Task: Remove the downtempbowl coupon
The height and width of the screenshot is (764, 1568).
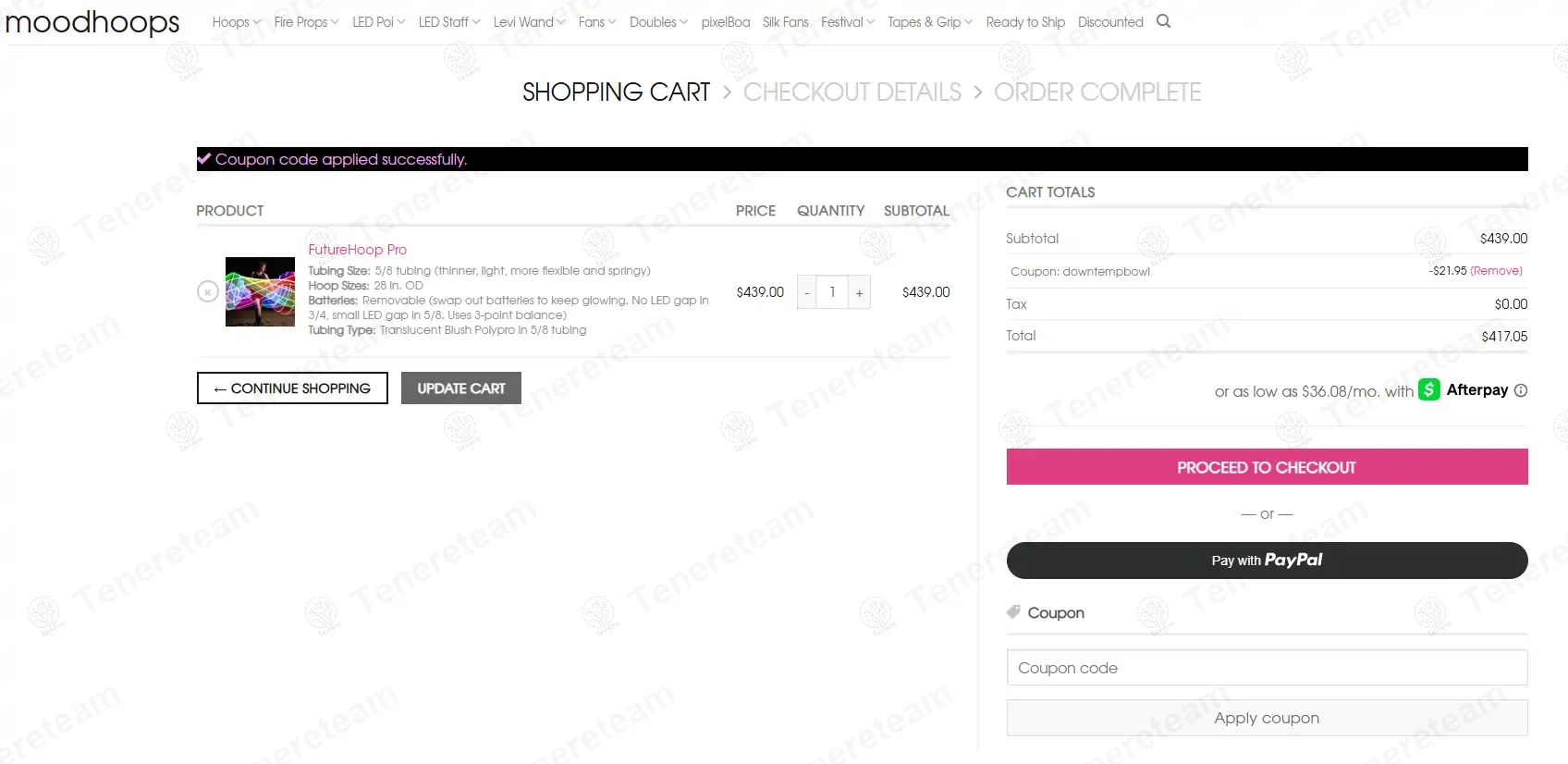Action: (x=1496, y=271)
